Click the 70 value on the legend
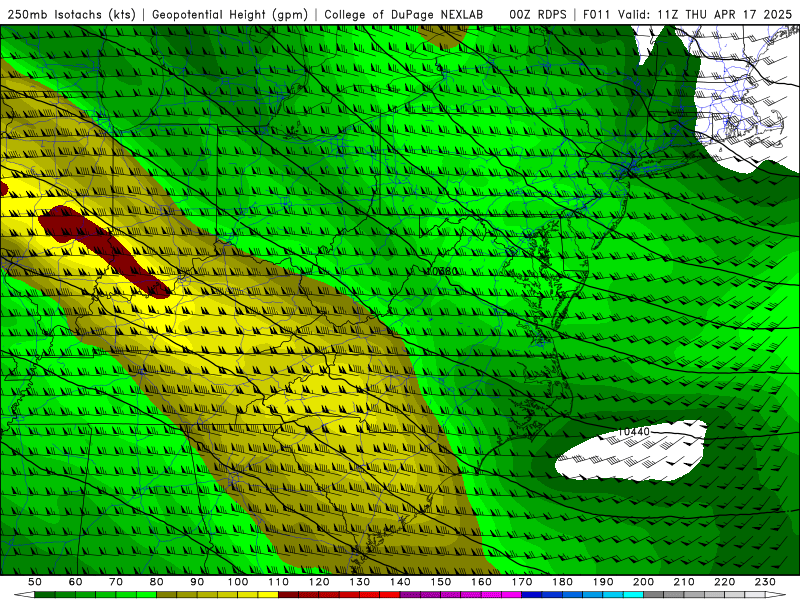 coord(116,582)
